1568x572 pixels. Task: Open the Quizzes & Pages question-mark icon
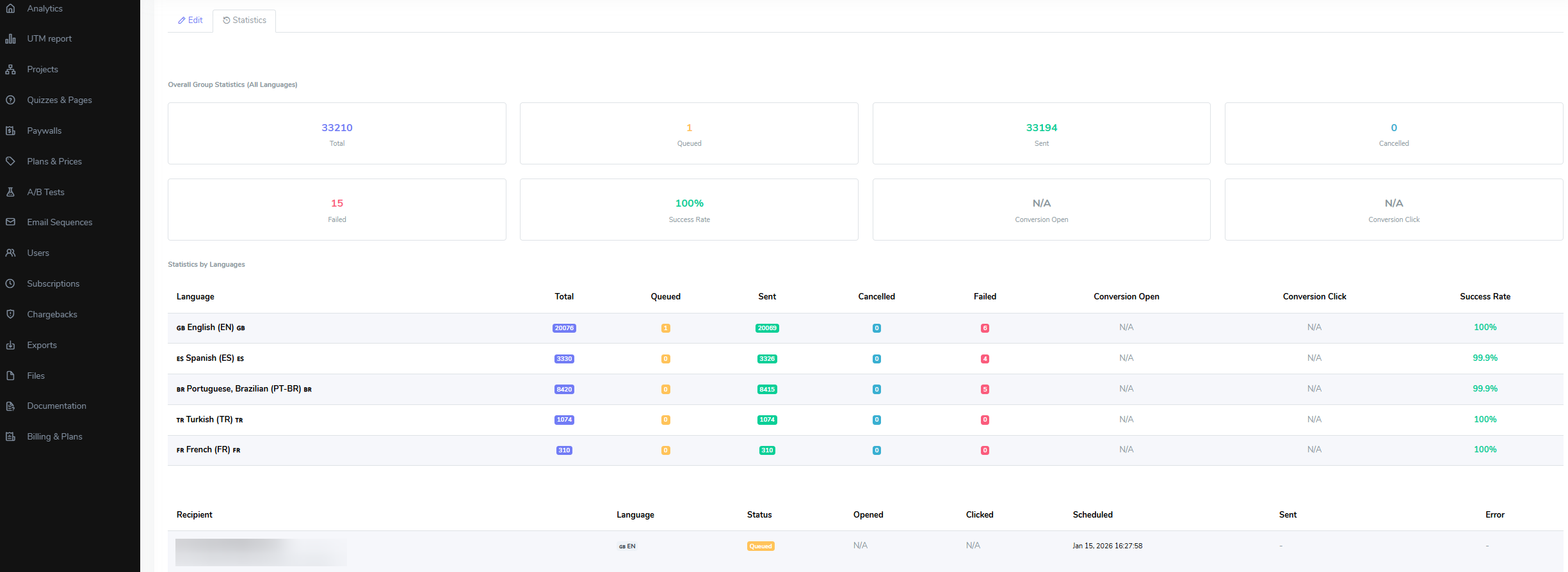click(x=10, y=100)
